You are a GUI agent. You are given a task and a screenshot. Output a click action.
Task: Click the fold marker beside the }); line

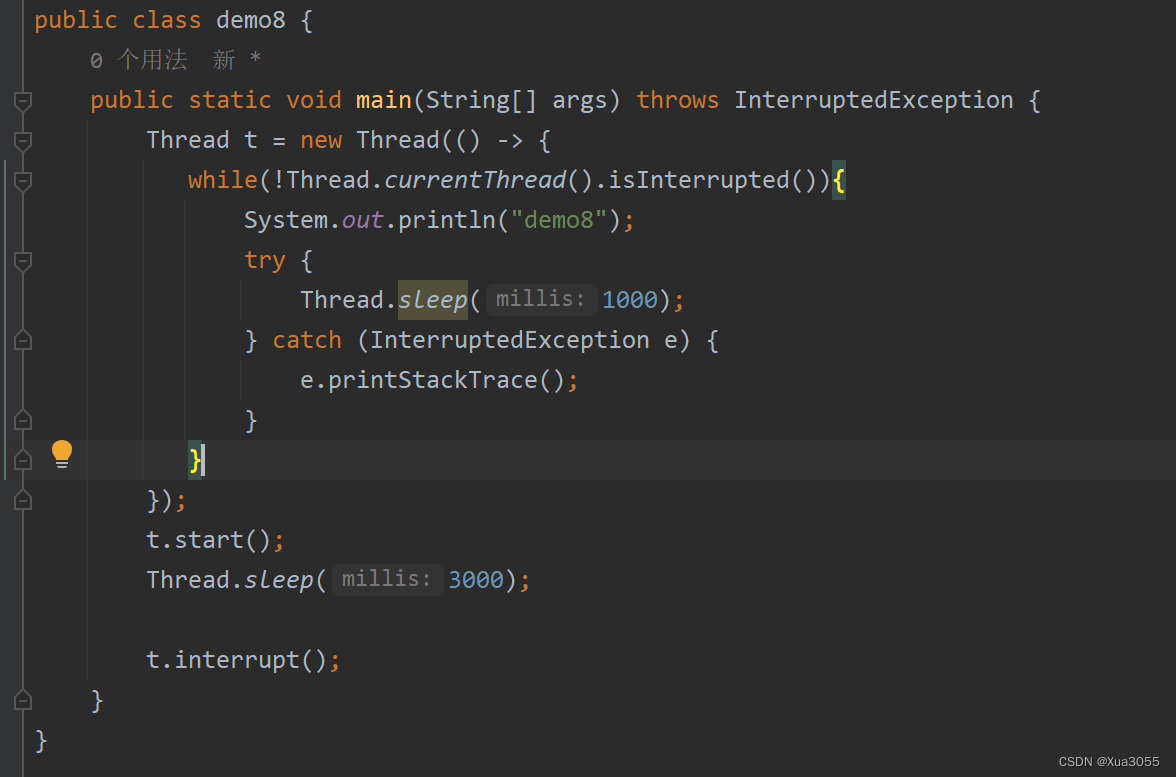click(x=22, y=500)
